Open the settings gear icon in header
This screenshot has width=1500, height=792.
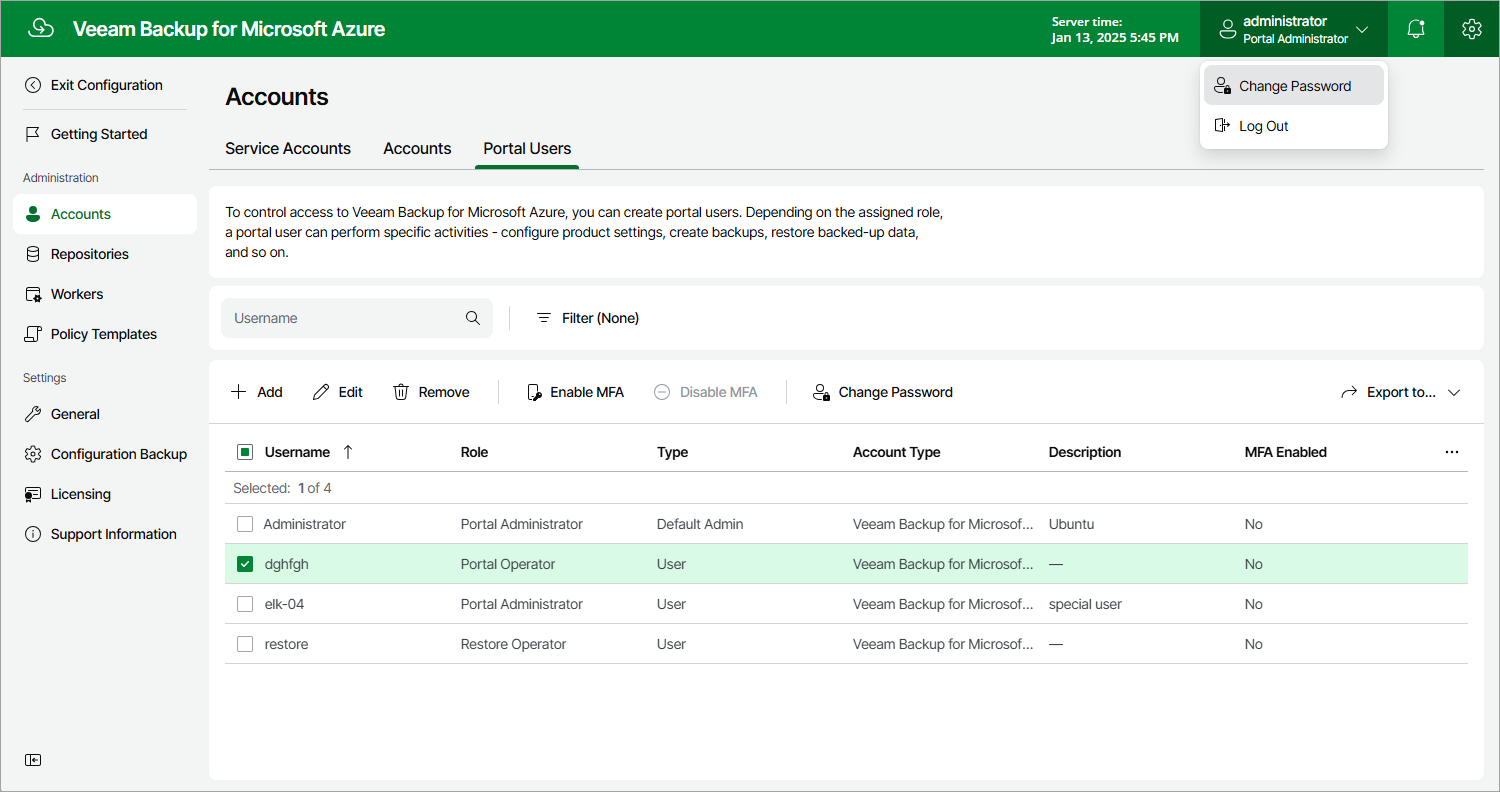[1471, 29]
